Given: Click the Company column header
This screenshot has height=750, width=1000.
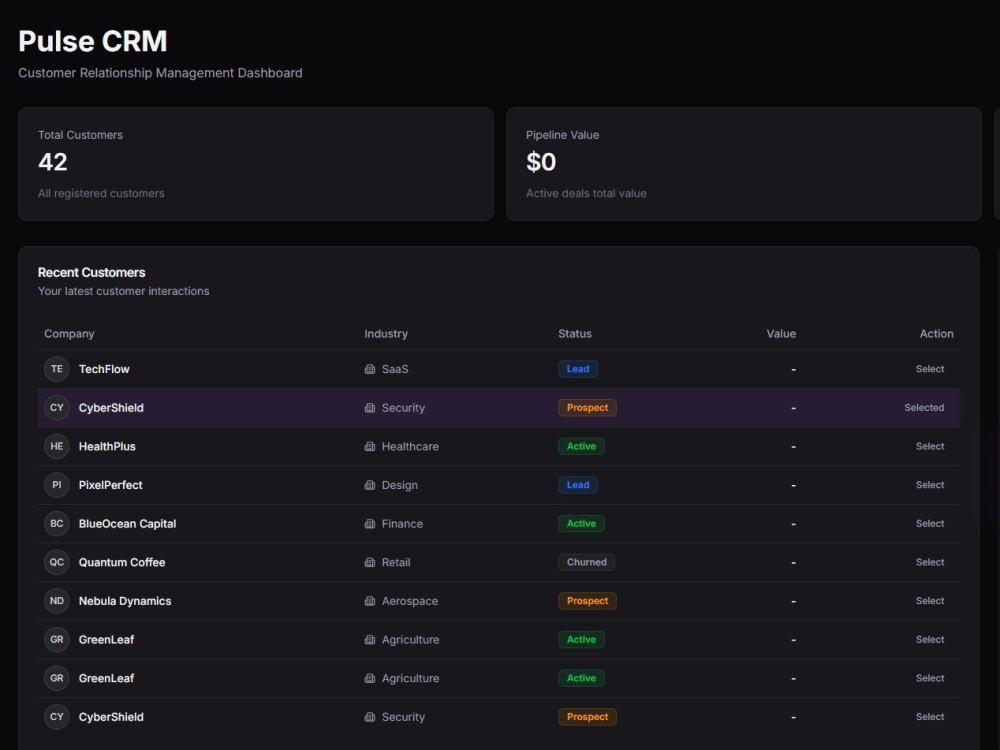Looking at the screenshot, I should point(69,334).
